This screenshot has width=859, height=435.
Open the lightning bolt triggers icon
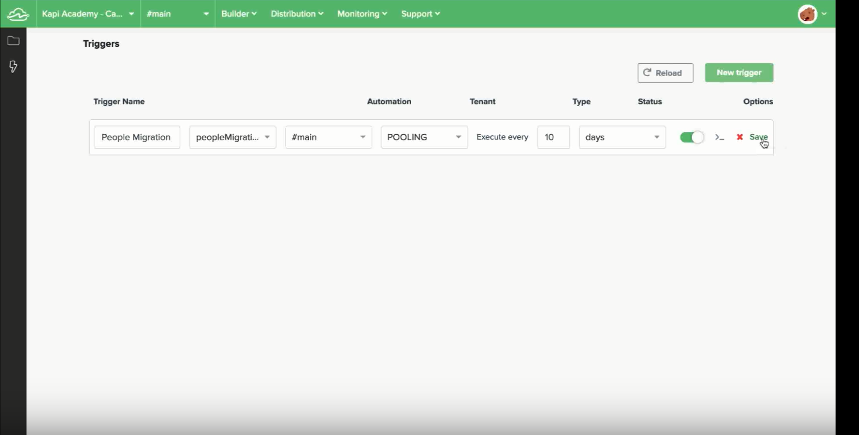pyautogui.click(x=13, y=66)
